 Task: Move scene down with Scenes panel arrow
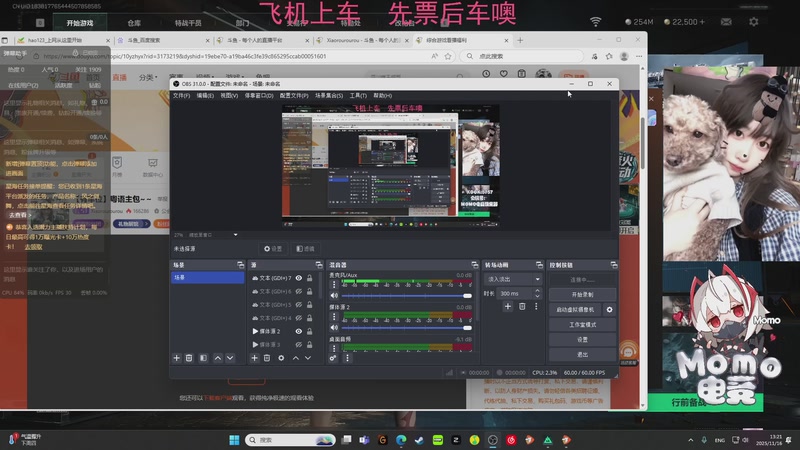pyautogui.click(x=230, y=358)
